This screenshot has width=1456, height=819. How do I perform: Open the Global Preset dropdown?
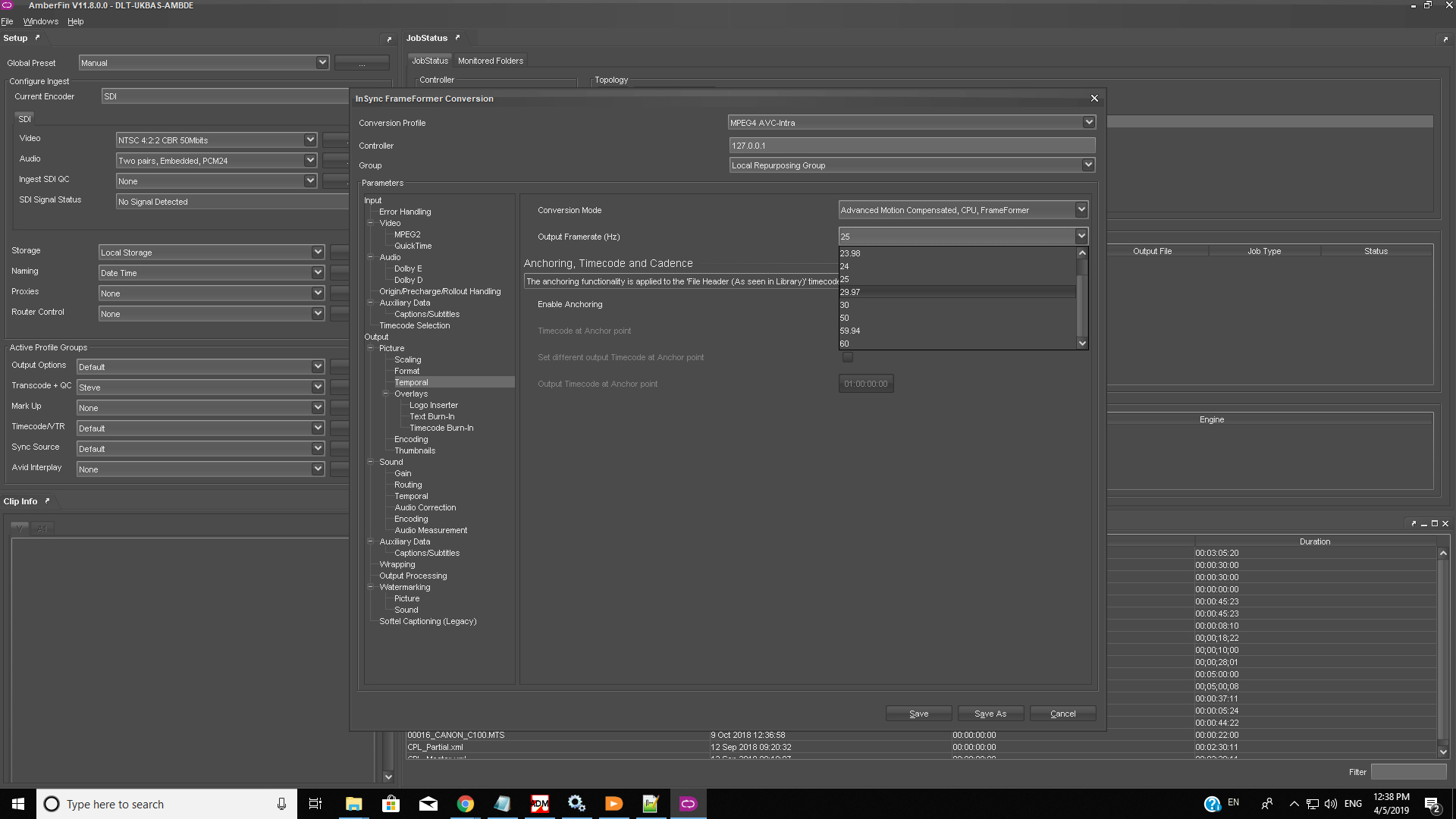(322, 62)
